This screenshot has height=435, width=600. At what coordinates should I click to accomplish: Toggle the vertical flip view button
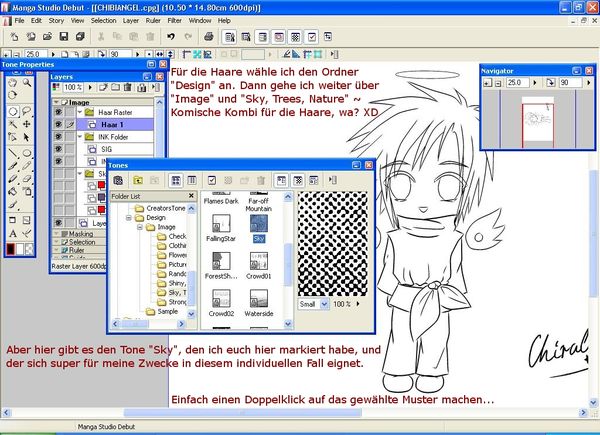[x=170, y=54]
